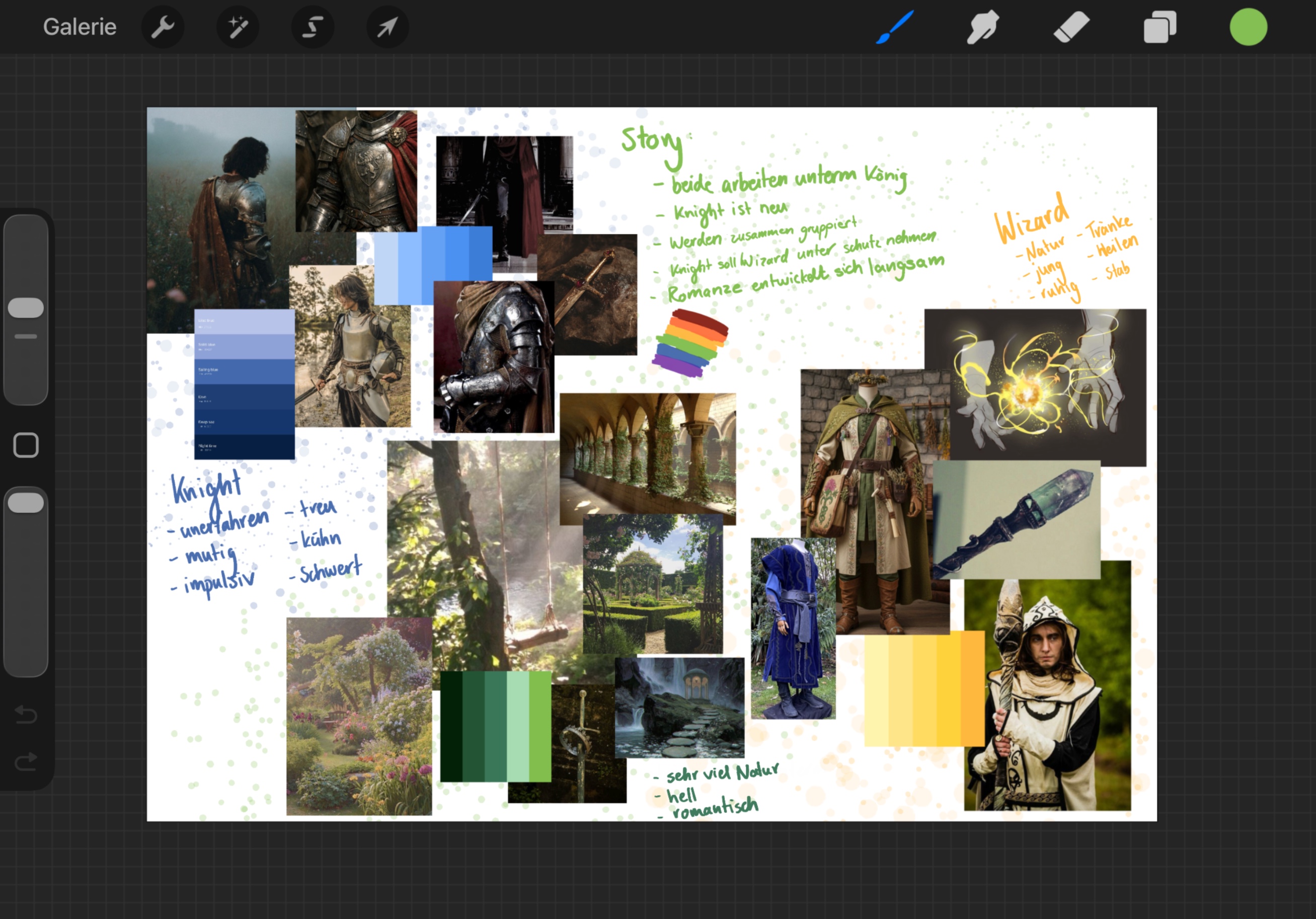
Task: Click the brush opacity slider handle
Action: tap(26, 503)
